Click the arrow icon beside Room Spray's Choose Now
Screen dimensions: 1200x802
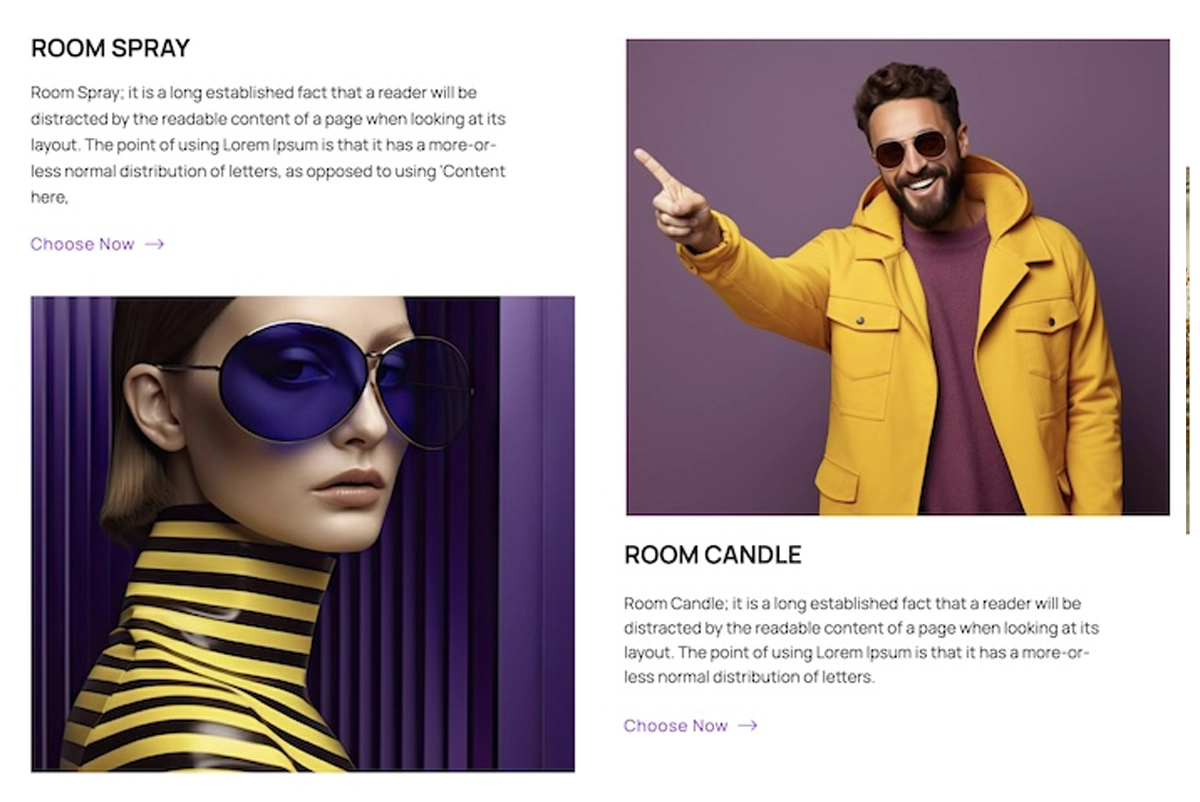154,244
